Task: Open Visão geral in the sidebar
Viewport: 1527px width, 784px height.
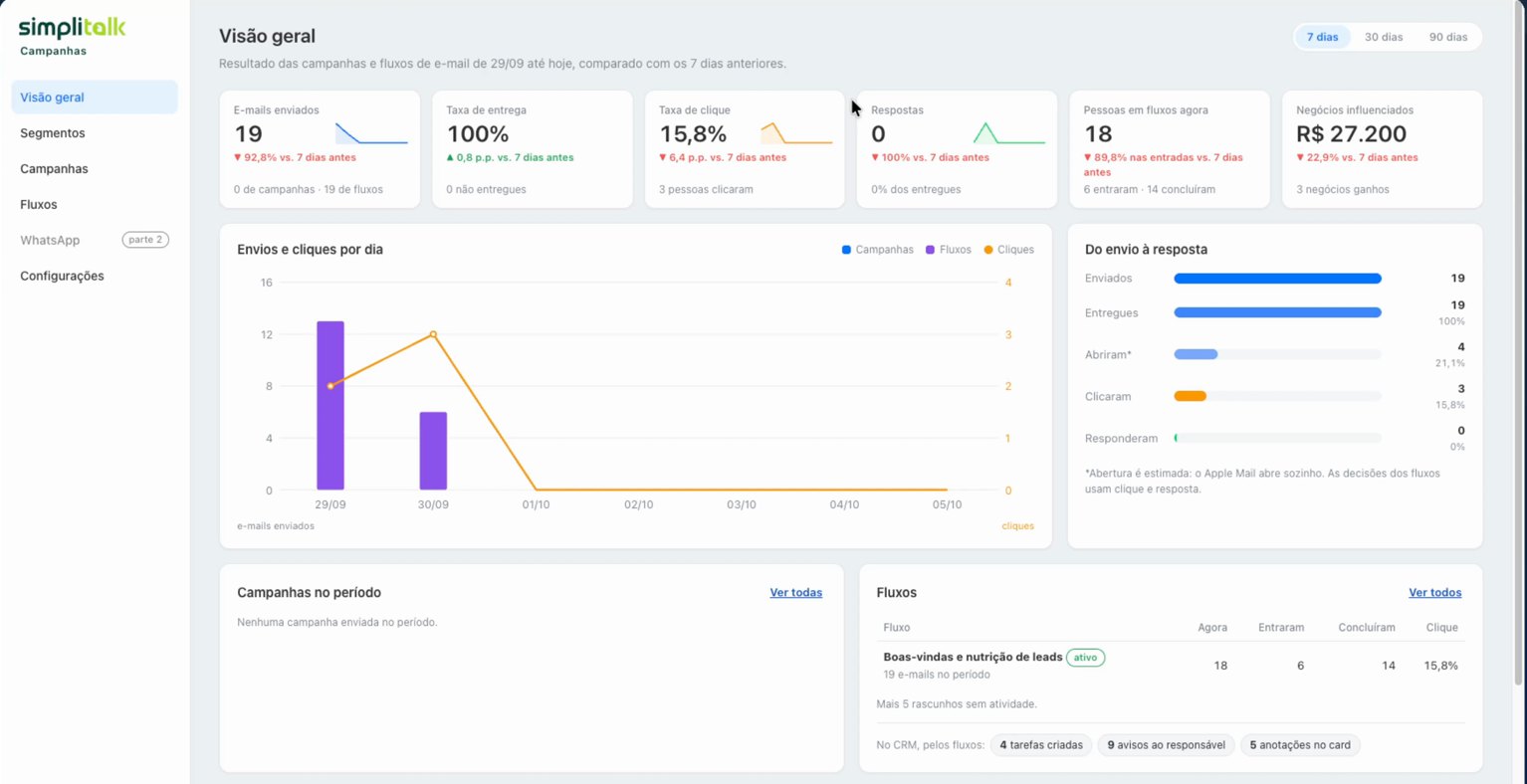Action: click(95, 98)
